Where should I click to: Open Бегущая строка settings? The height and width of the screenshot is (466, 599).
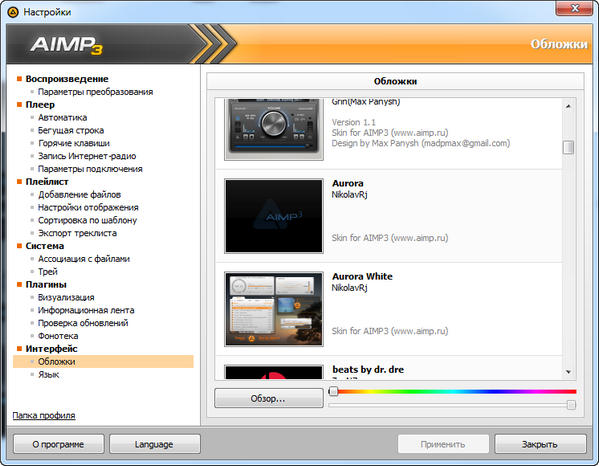tap(71, 130)
